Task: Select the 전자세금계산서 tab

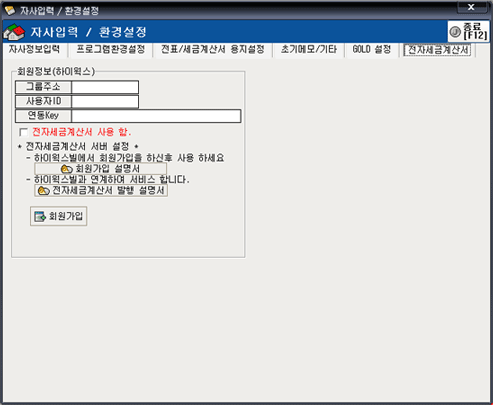Action: [x=437, y=50]
